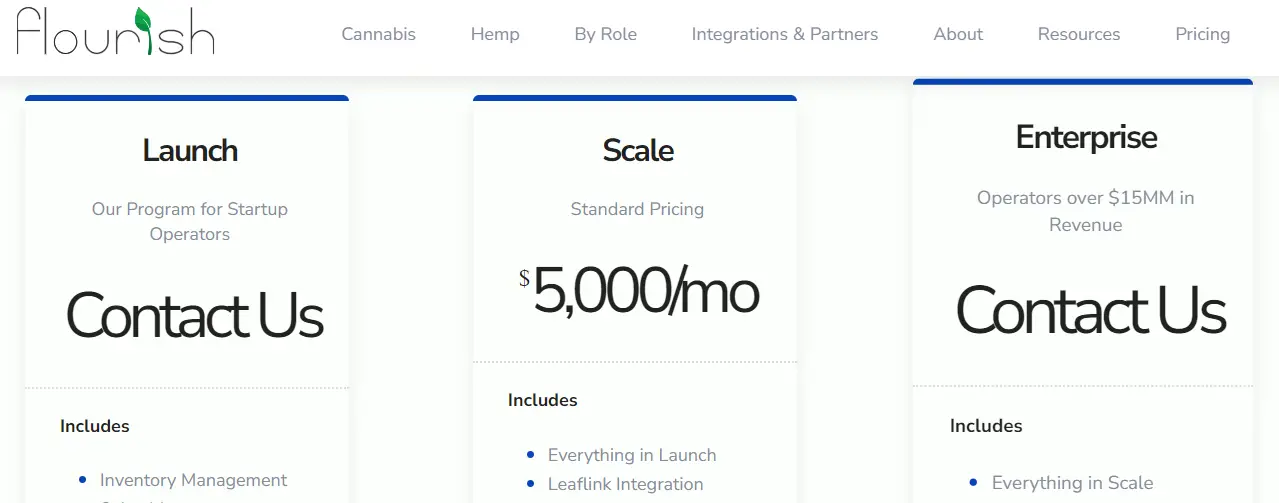
Task: Click Everything in Launch item
Action: pyautogui.click(x=632, y=455)
